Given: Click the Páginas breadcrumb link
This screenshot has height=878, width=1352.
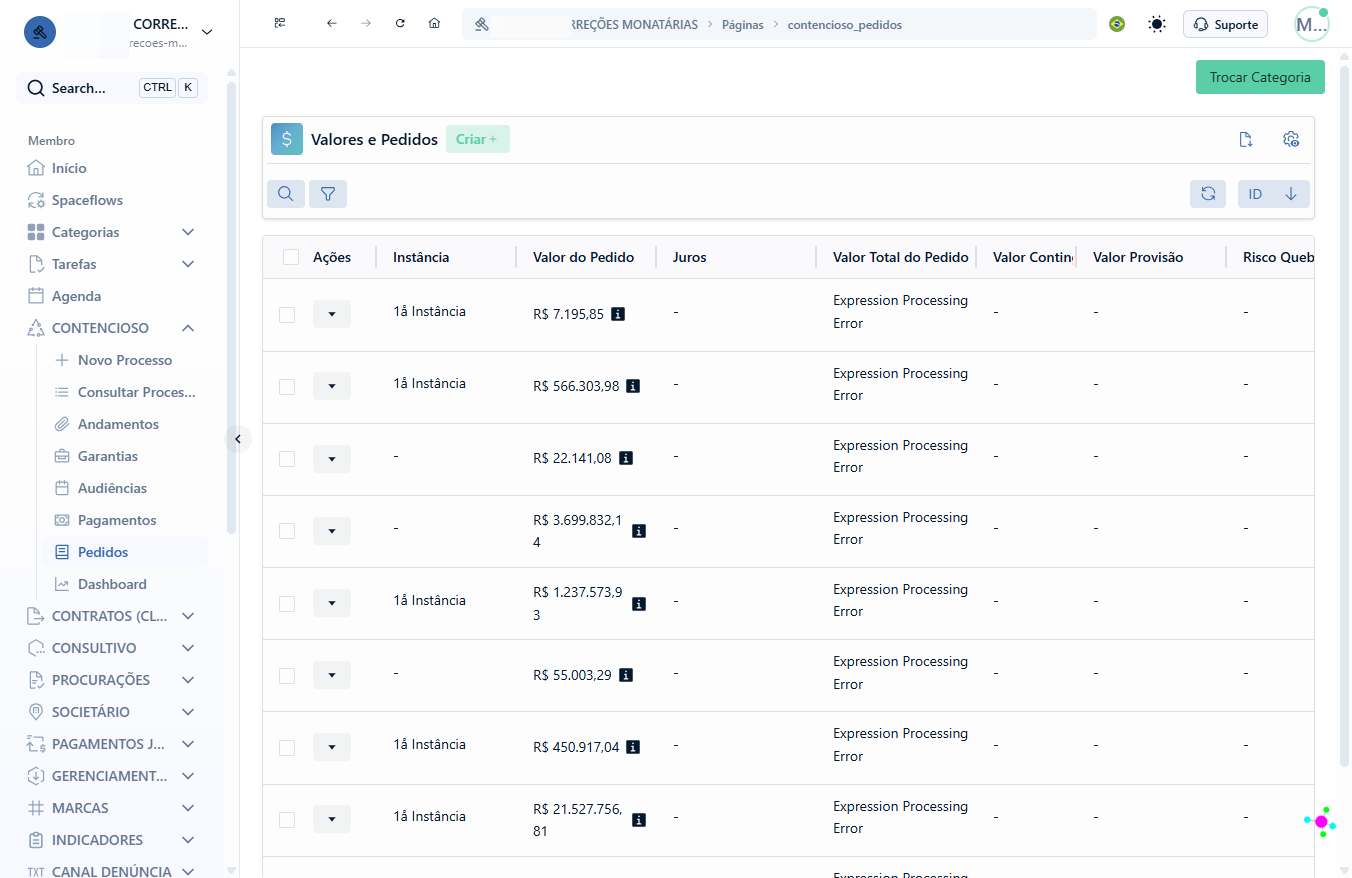Looking at the screenshot, I should coord(743,24).
